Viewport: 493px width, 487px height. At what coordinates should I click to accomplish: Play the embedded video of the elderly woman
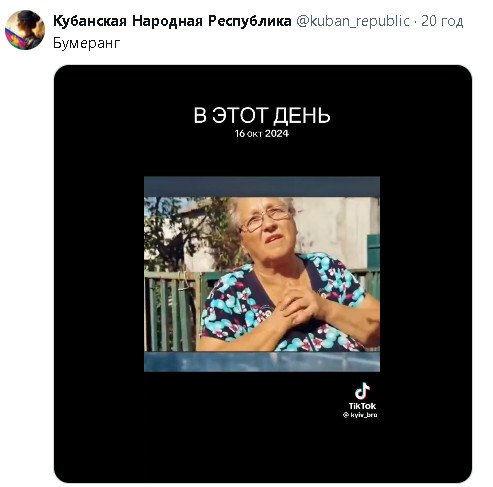[262, 274]
